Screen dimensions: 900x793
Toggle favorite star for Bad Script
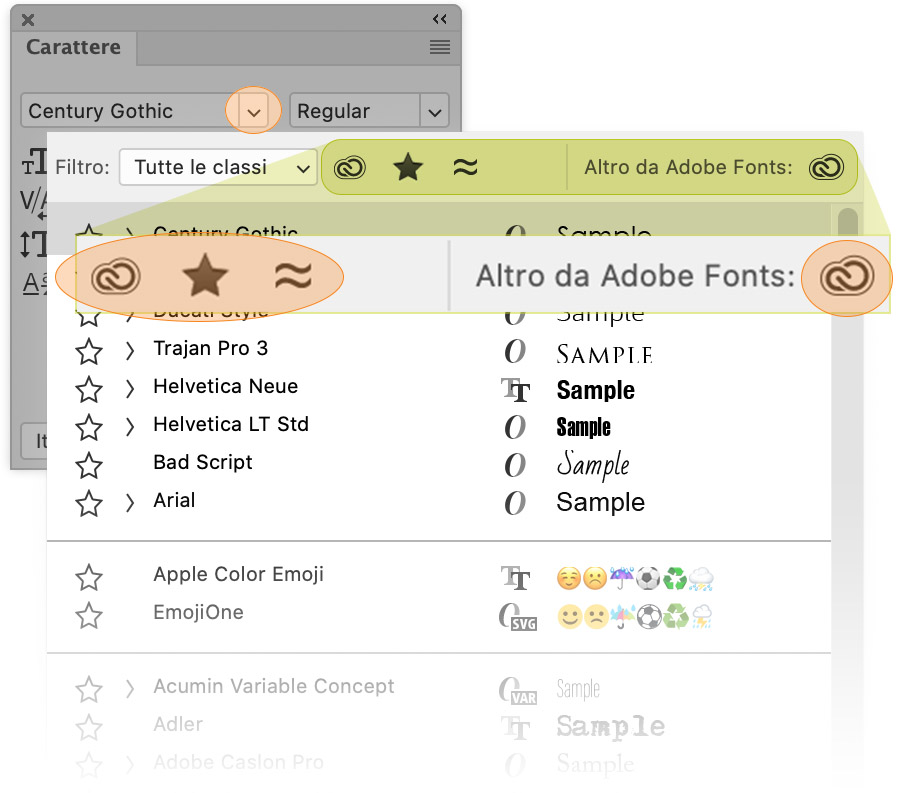pyautogui.click(x=89, y=465)
